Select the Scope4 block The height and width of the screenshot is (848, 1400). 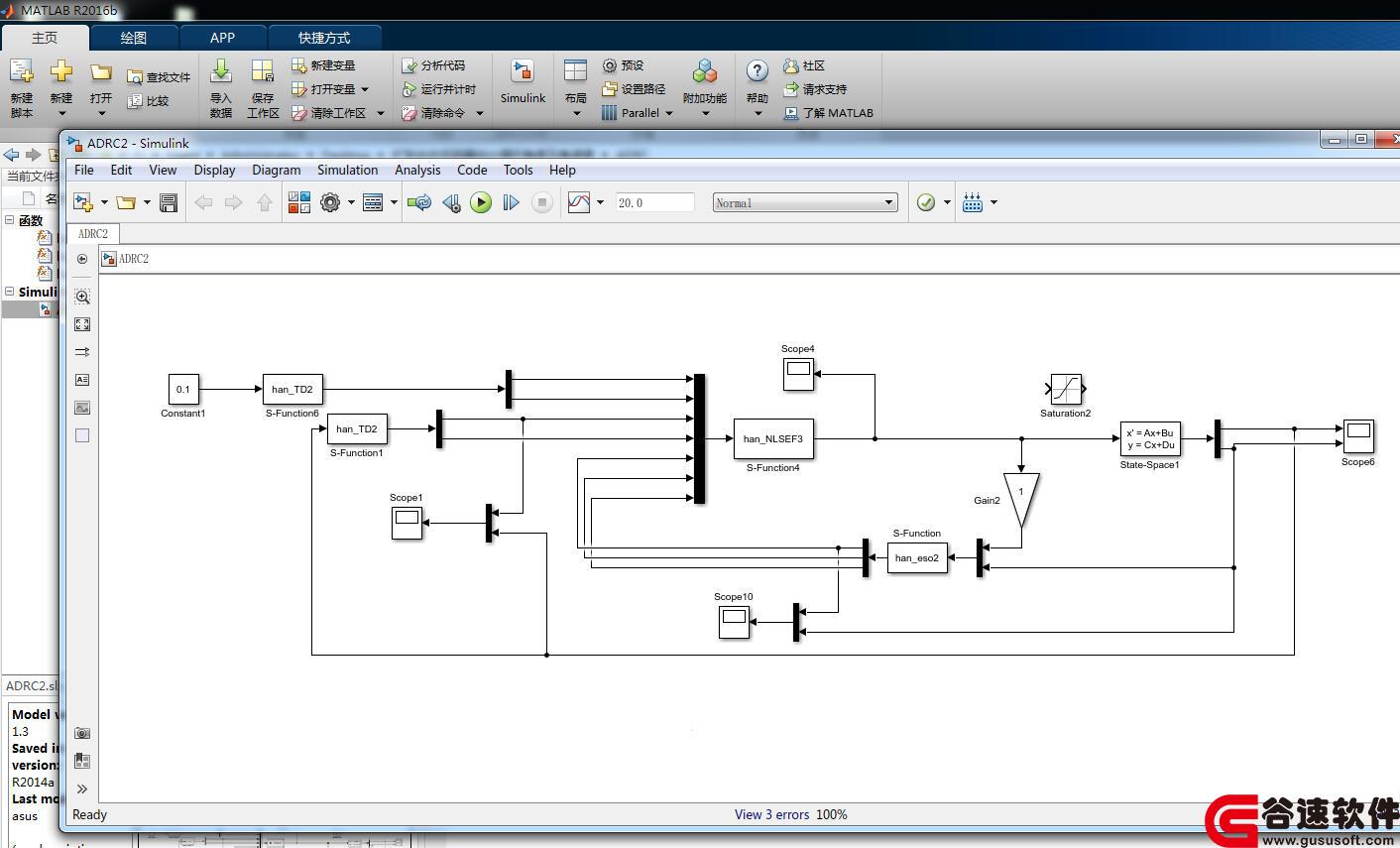798,374
